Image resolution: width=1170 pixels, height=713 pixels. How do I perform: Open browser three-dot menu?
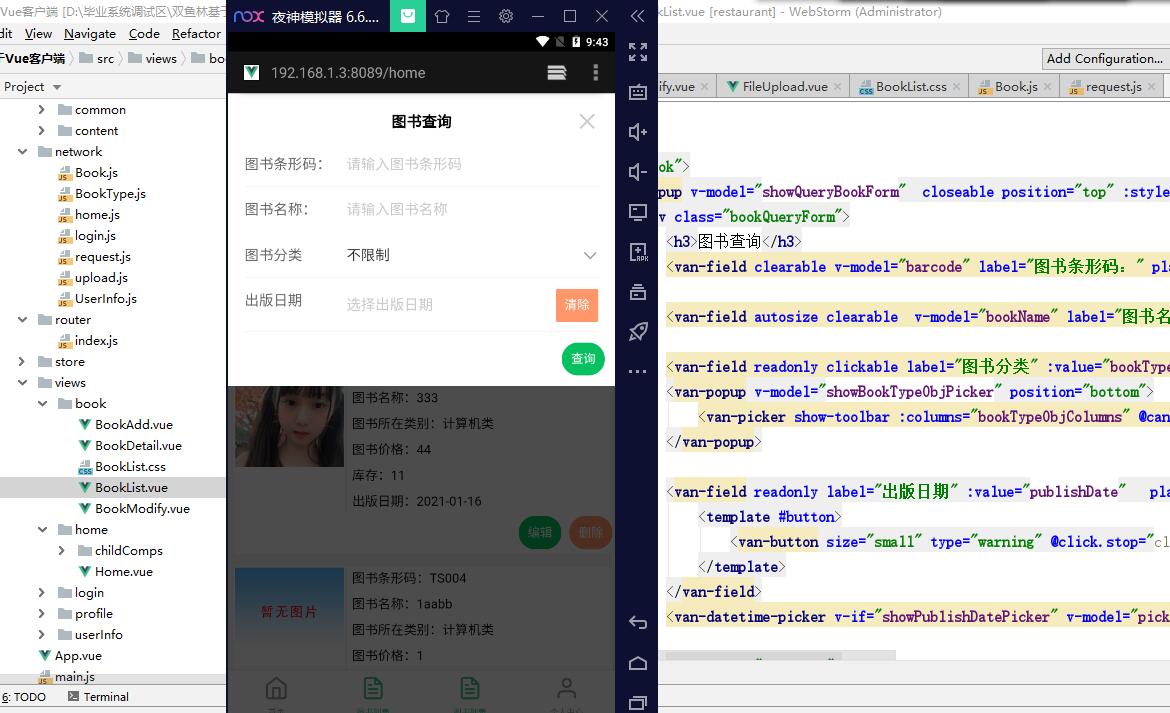click(x=595, y=72)
